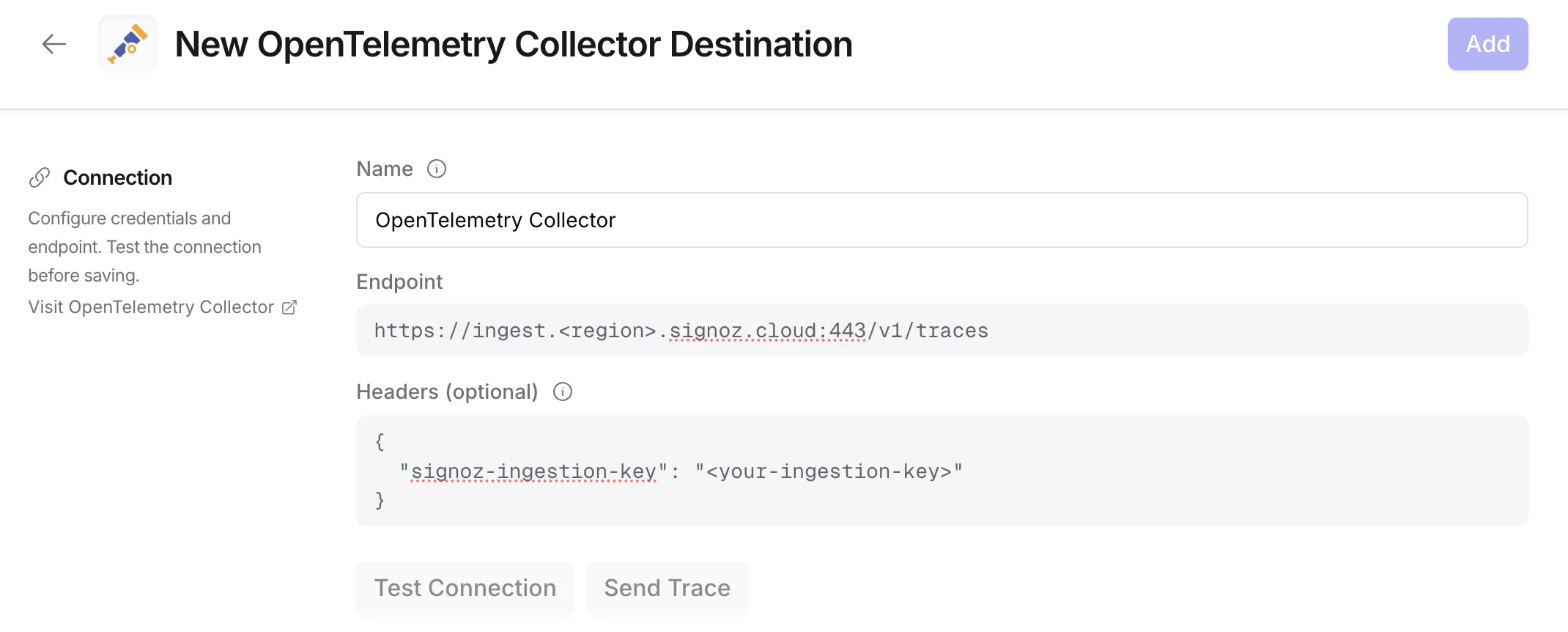Click the Name field label
Screen dimensions: 1568x632
pos(385,169)
